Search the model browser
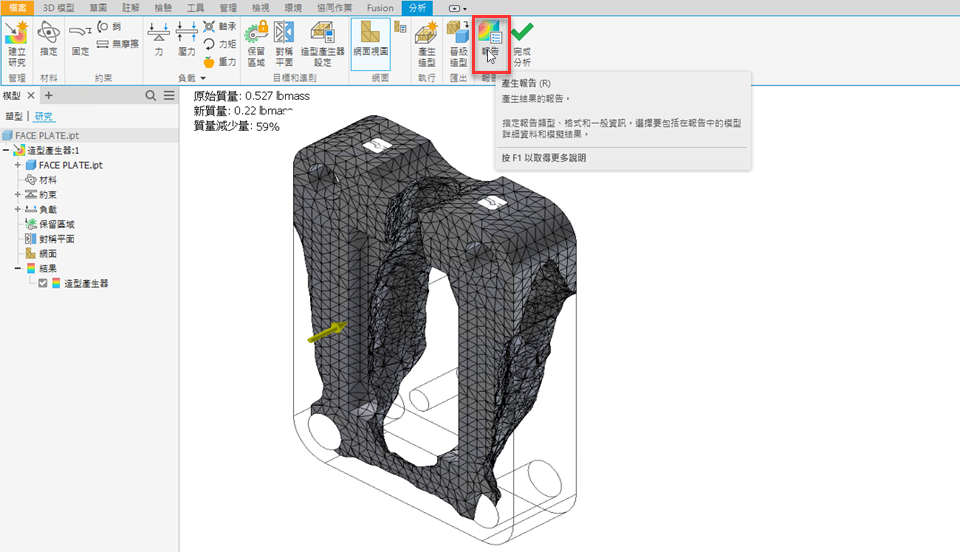Screen dimensions: 960x552 [x=151, y=95]
